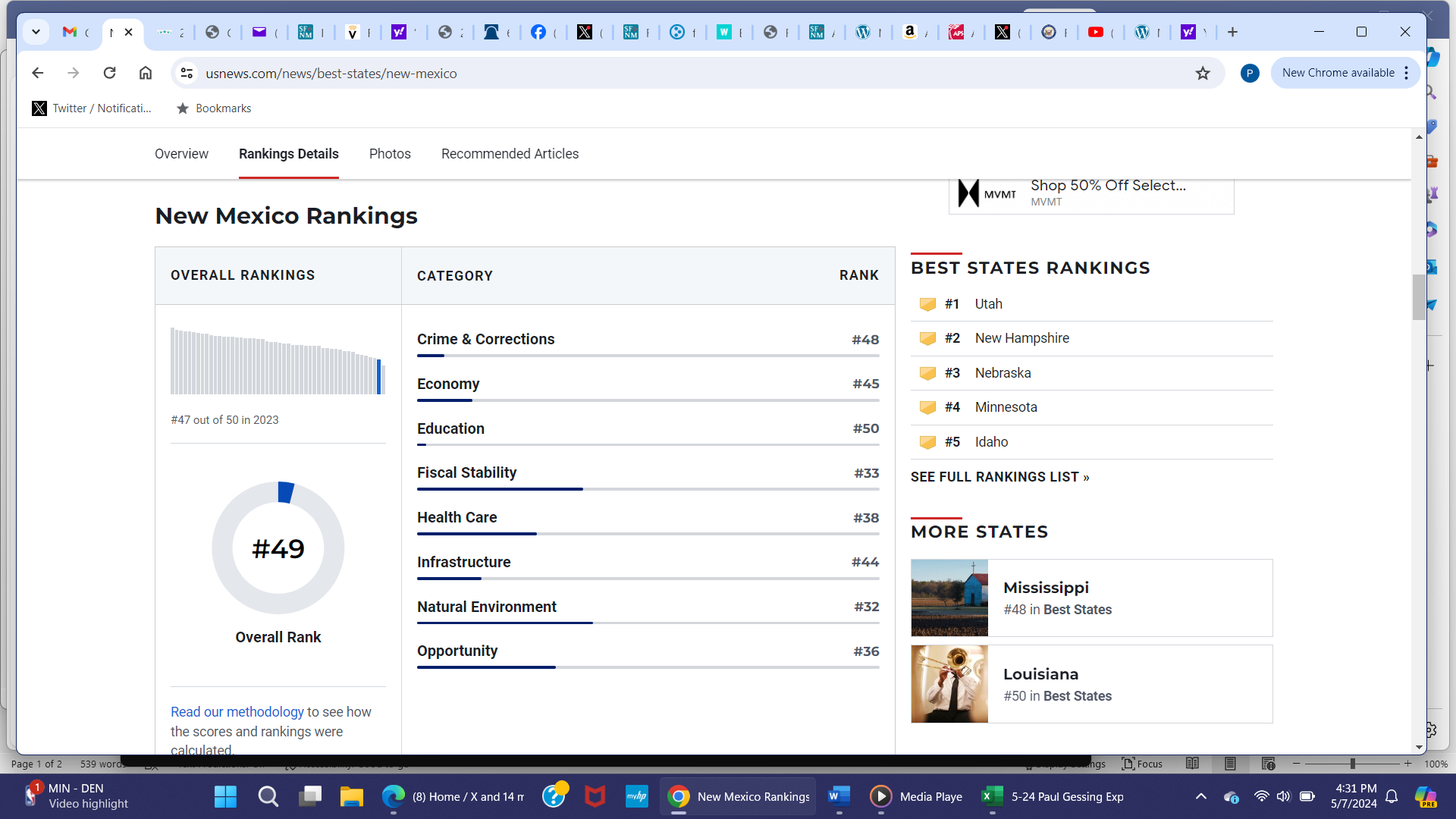Viewport: 1456px width, 819px height.
Task: Open the site information icon in address bar
Action: click(x=187, y=73)
